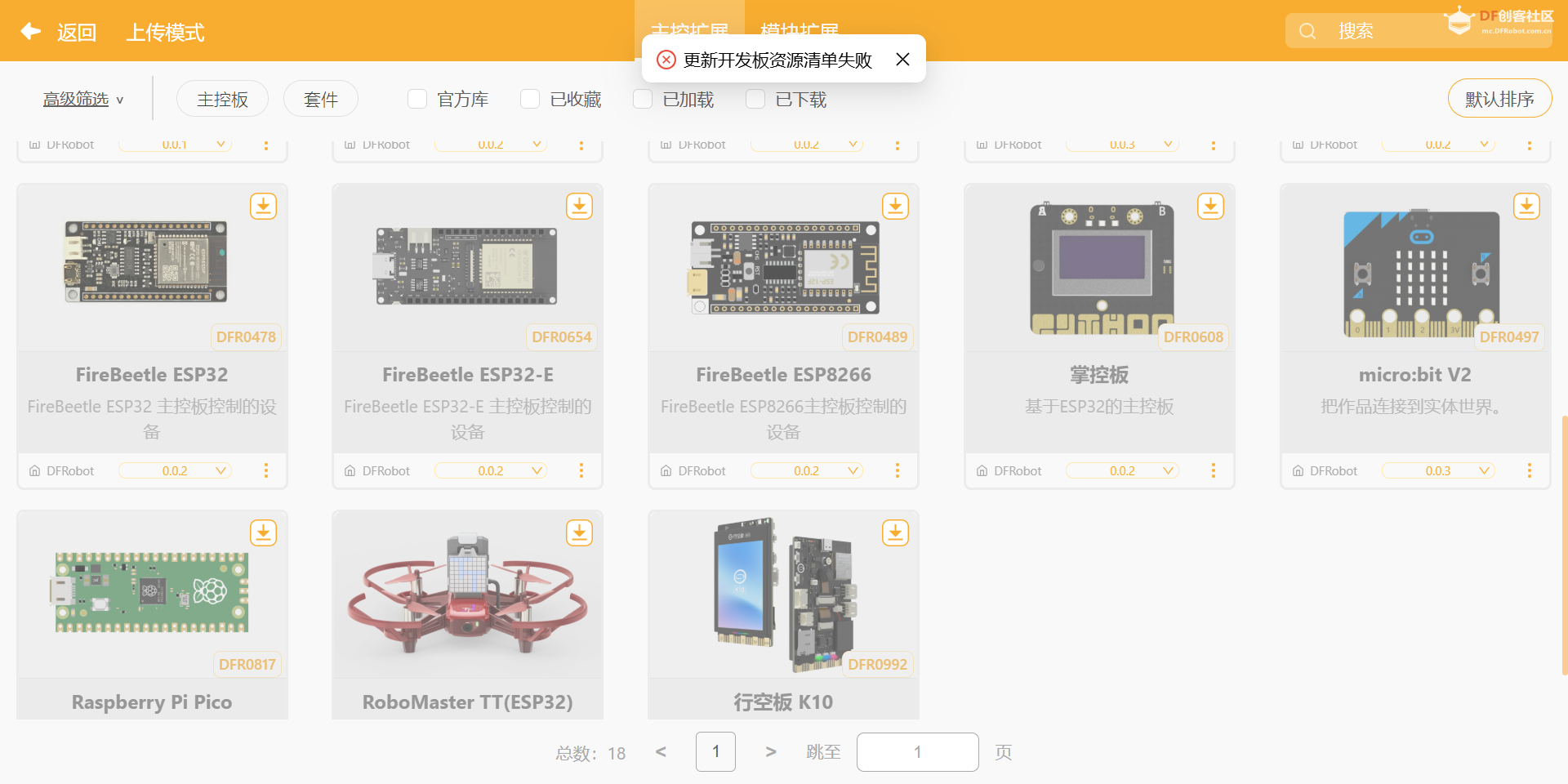Toggle the 已加载 checkbox
Image resolution: width=1568 pixels, height=784 pixels.
pyautogui.click(x=643, y=99)
